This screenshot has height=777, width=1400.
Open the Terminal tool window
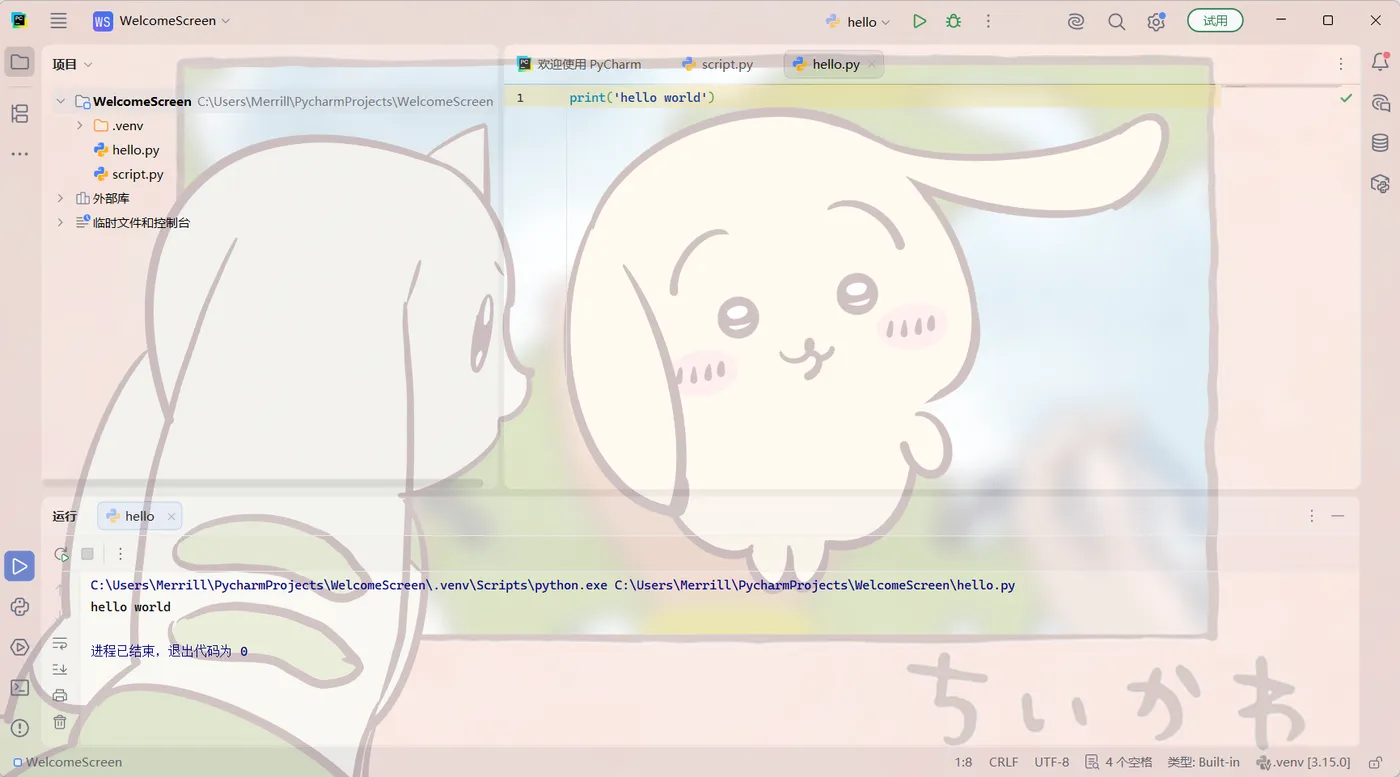(19, 687)
